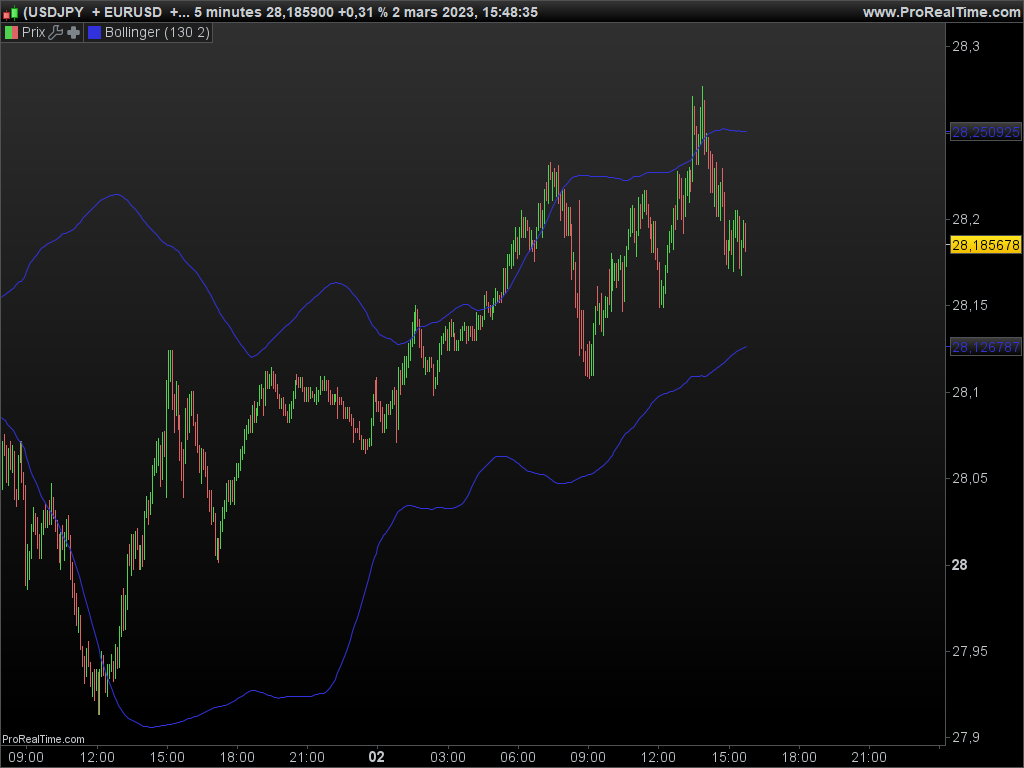Click the candlestick chart icon in title bar
Image resolution: width=1024 pixels, height=768 pixels.
[x=10, y=12]
